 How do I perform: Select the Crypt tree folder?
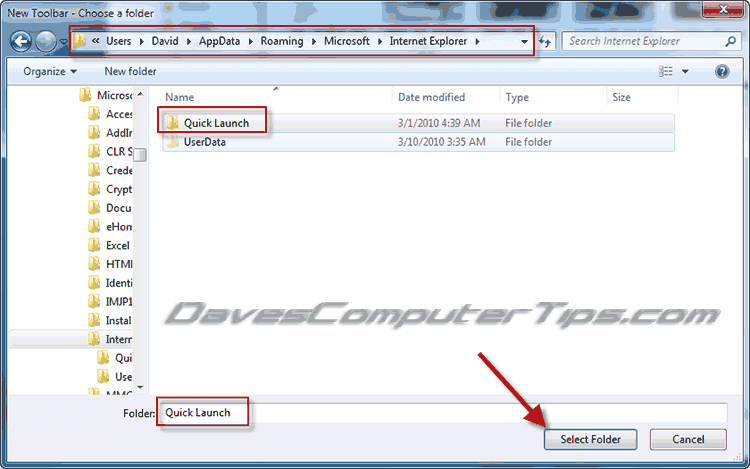111,189
